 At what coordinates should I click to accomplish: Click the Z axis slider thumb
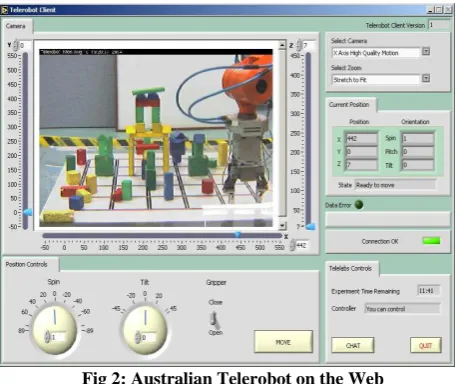(310, 227)
